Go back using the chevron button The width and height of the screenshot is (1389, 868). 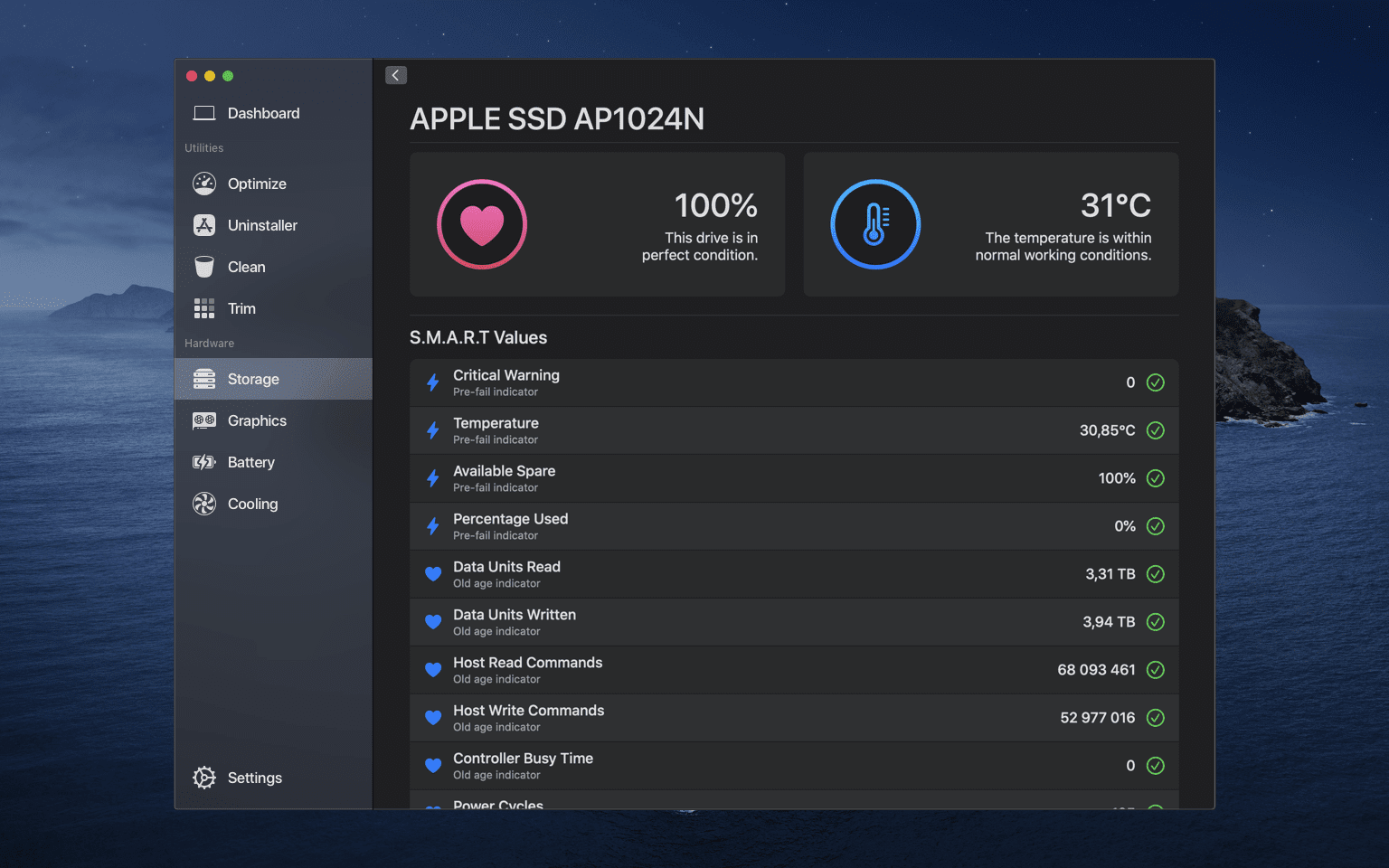[396, 75]
